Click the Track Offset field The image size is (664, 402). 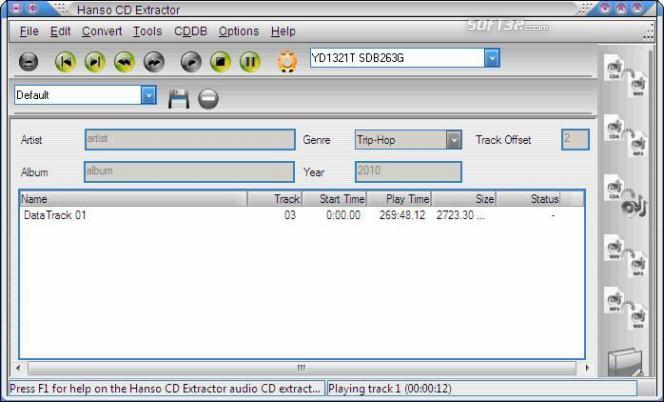click(x=575, y=140)
